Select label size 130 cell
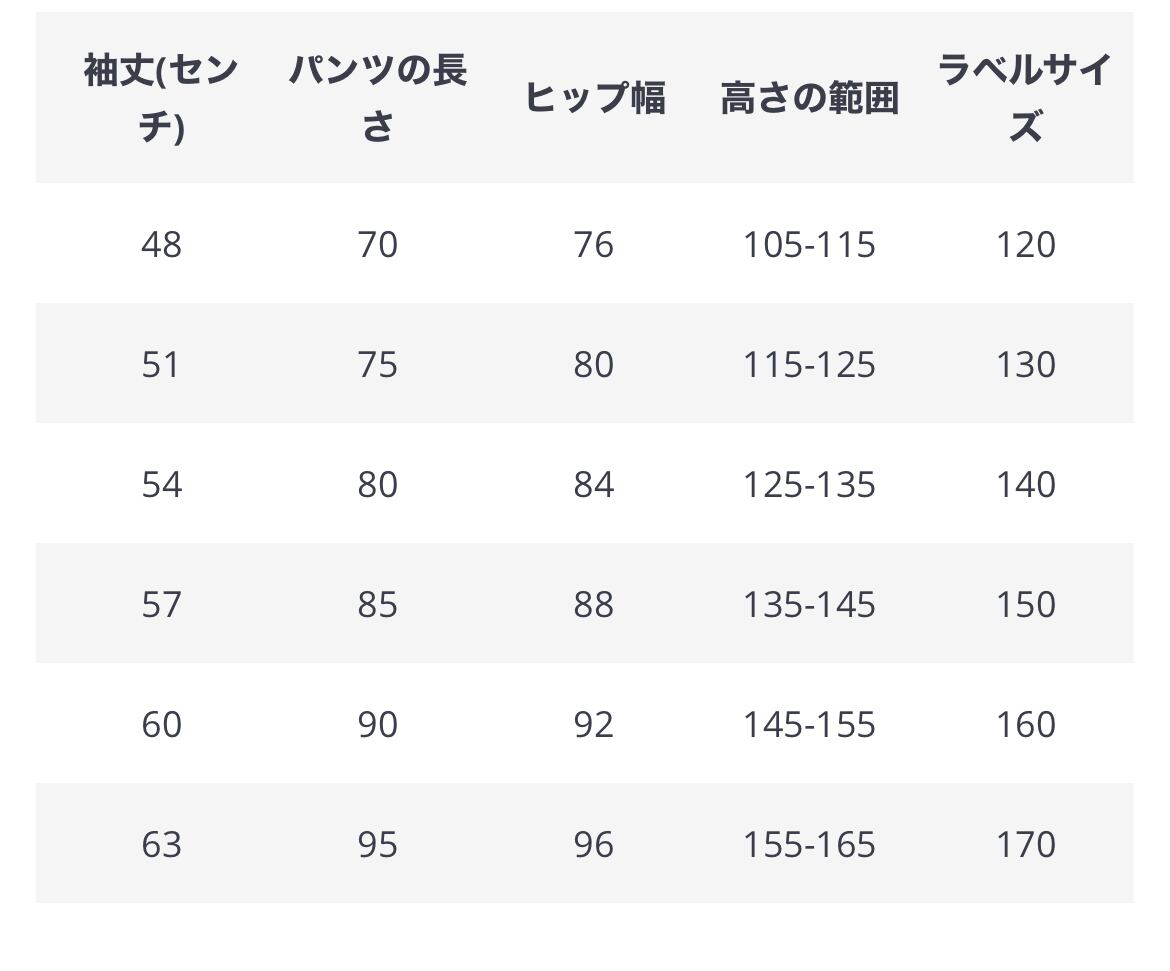Viewport: 1170px width, 971px height. [1025, 364]
